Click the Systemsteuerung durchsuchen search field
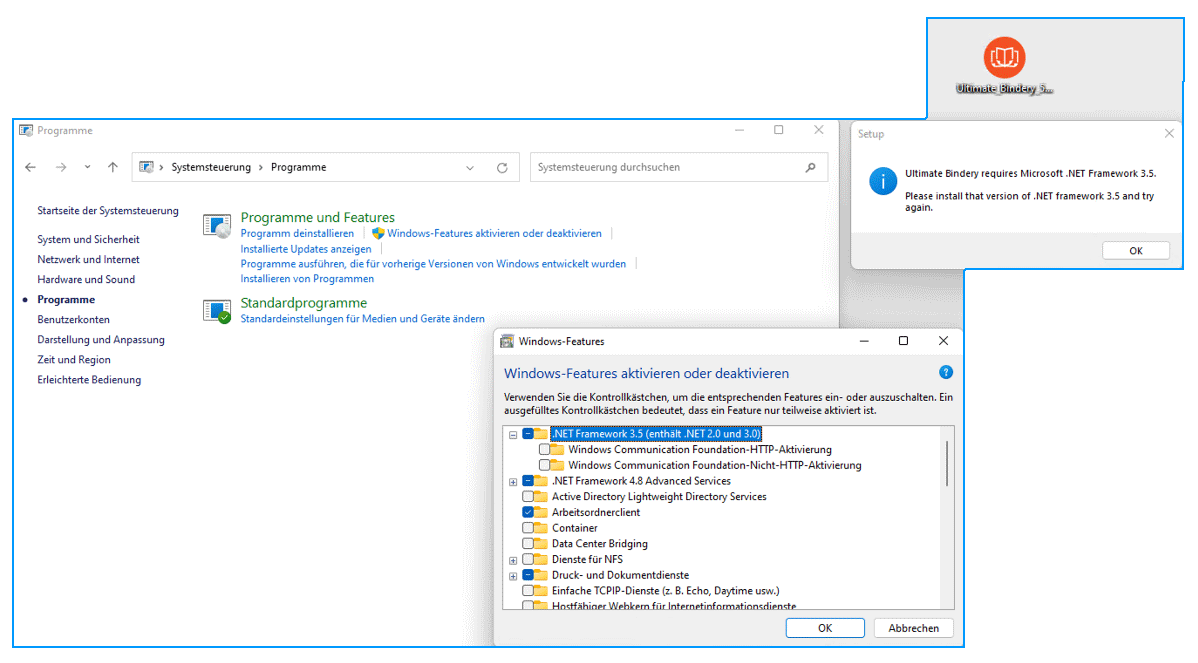The width and height of the screenshot is (1198, 663). click(x=665, y=168)
